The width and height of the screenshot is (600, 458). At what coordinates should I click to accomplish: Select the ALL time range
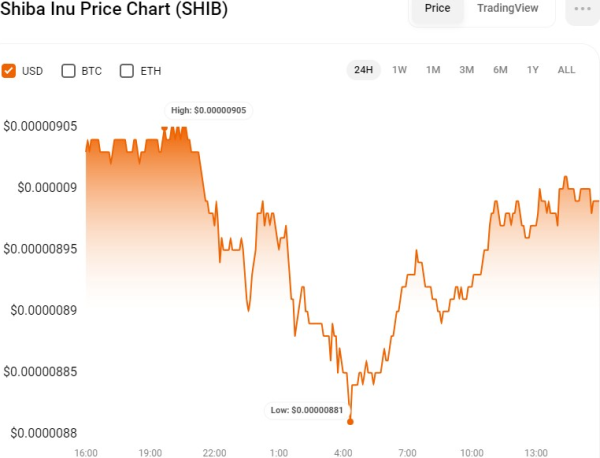click(x=566, y=70)
